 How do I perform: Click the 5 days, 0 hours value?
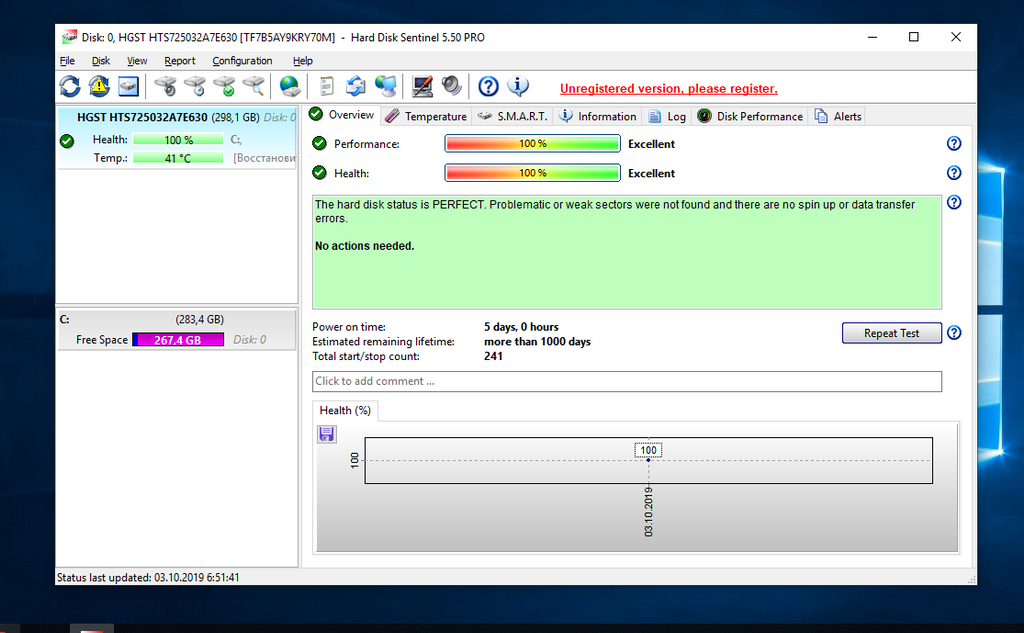[x=521, y=327]
